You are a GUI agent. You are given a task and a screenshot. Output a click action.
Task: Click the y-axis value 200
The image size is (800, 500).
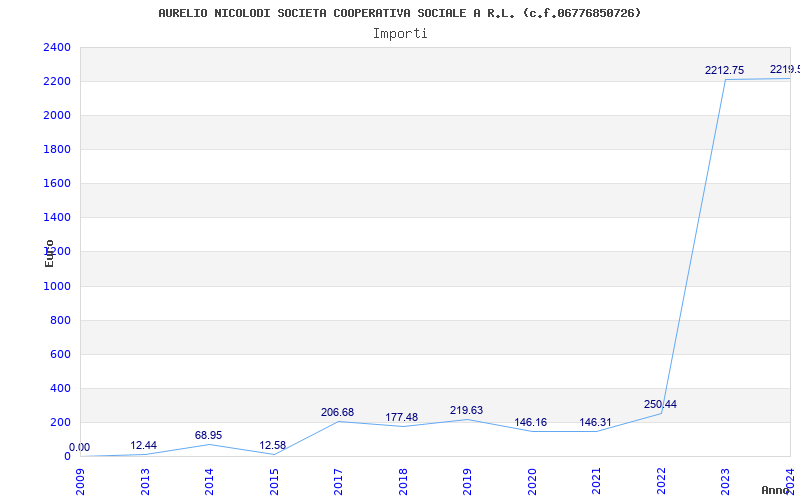pos(60,422)
